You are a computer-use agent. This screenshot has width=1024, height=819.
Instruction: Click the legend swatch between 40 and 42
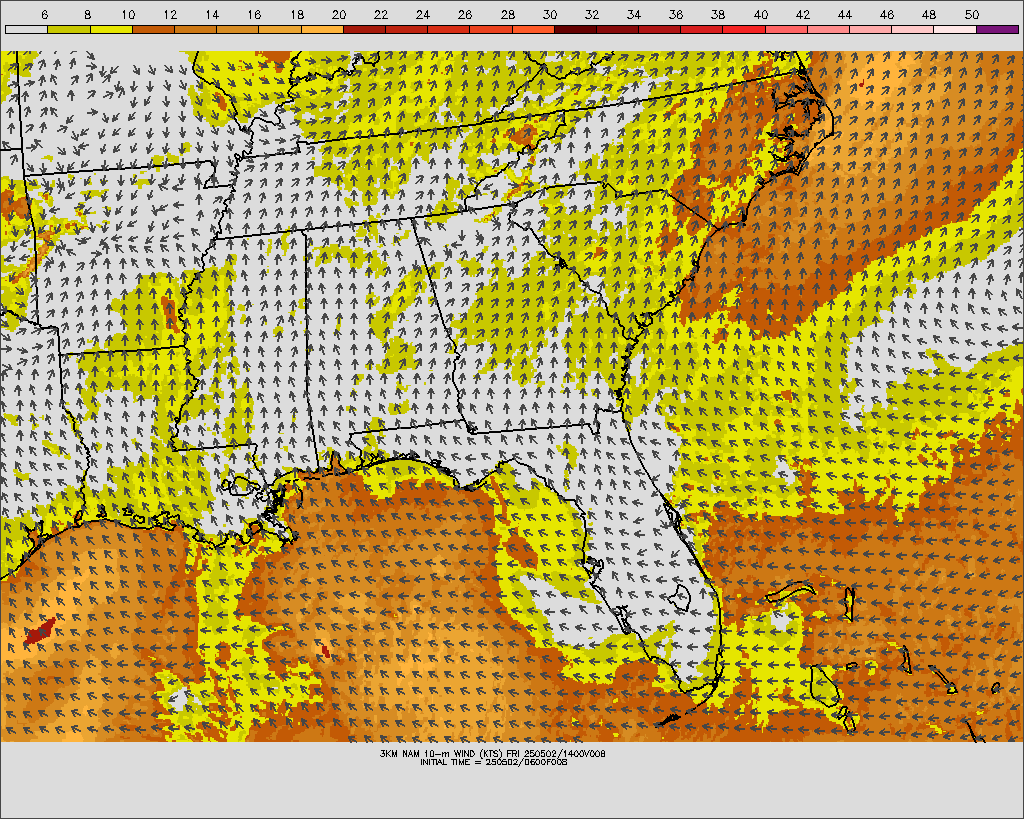786,29
